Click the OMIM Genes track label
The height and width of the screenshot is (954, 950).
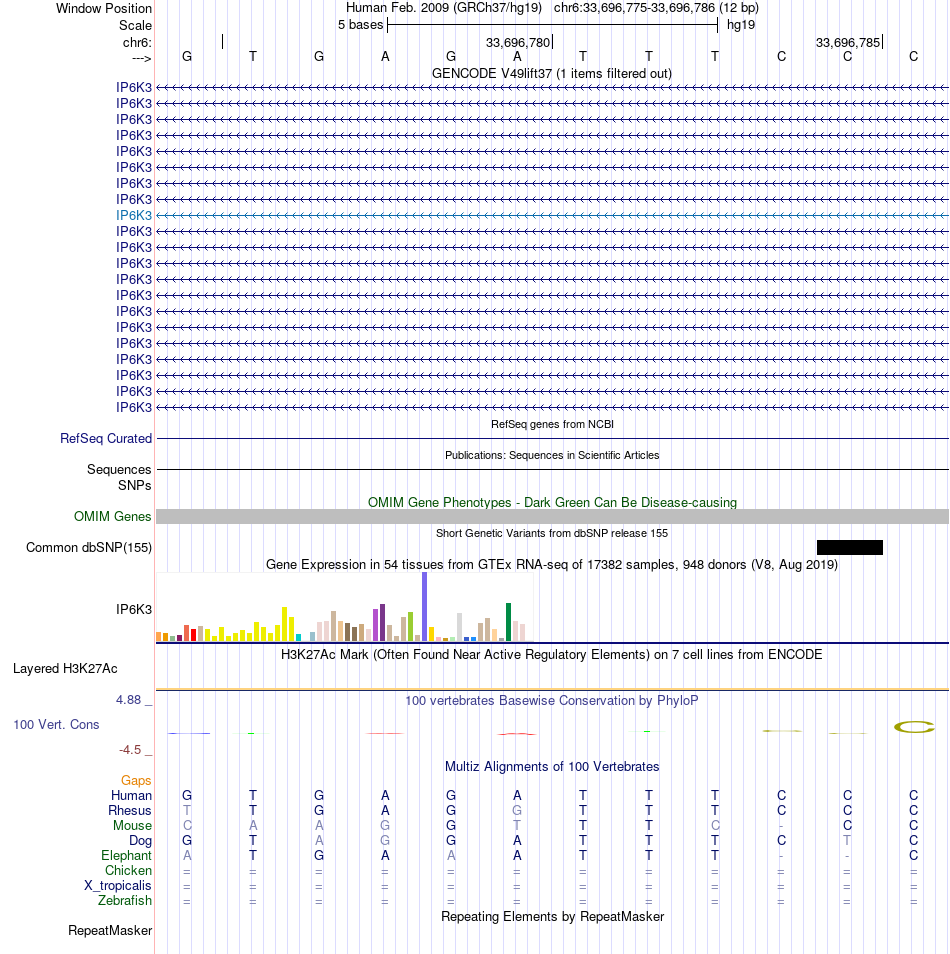pos(113,517)
